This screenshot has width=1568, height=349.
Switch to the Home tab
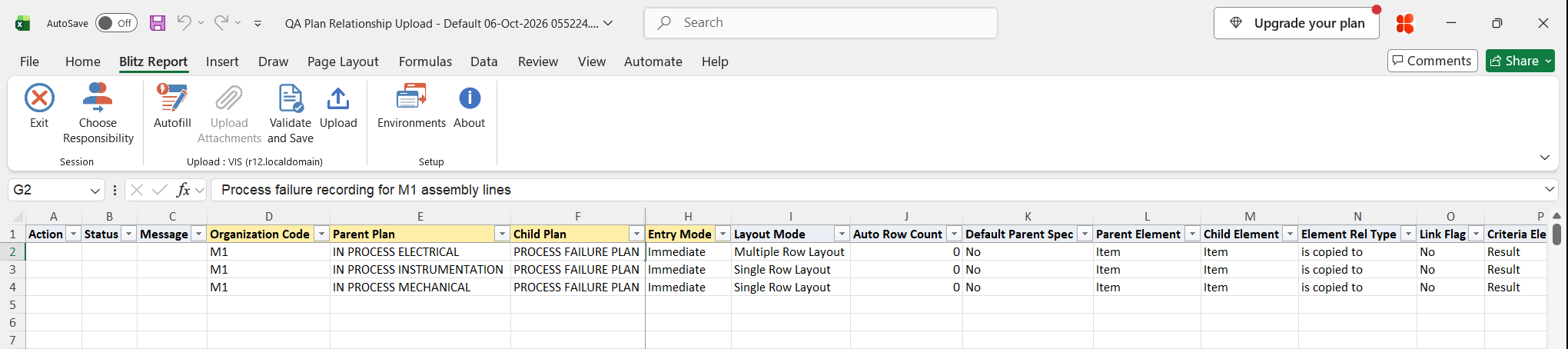click(83, 61)
